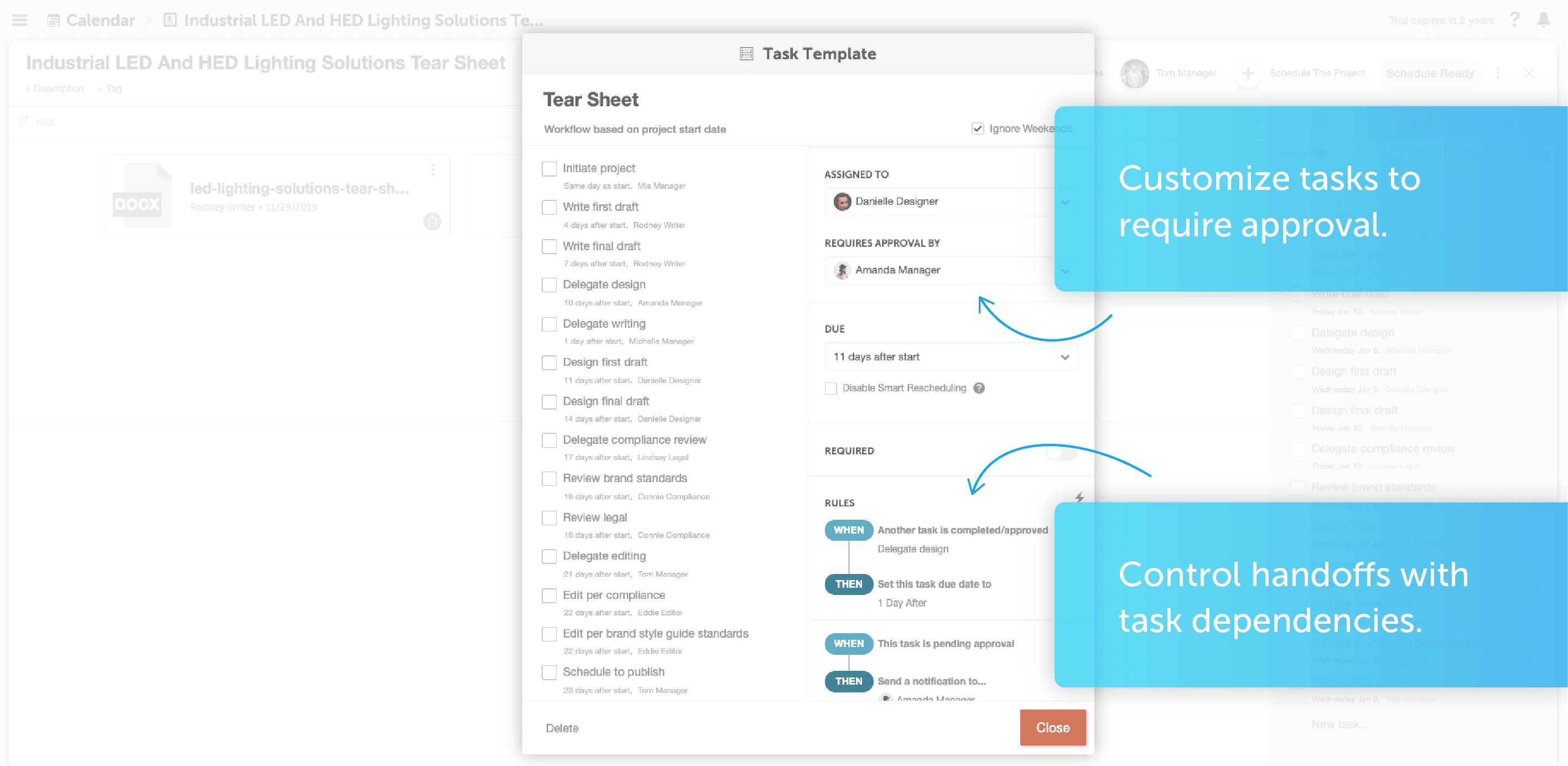Click 'Send a notification to...' rule
Screen dimensions: 1568x766
[931, 681]
